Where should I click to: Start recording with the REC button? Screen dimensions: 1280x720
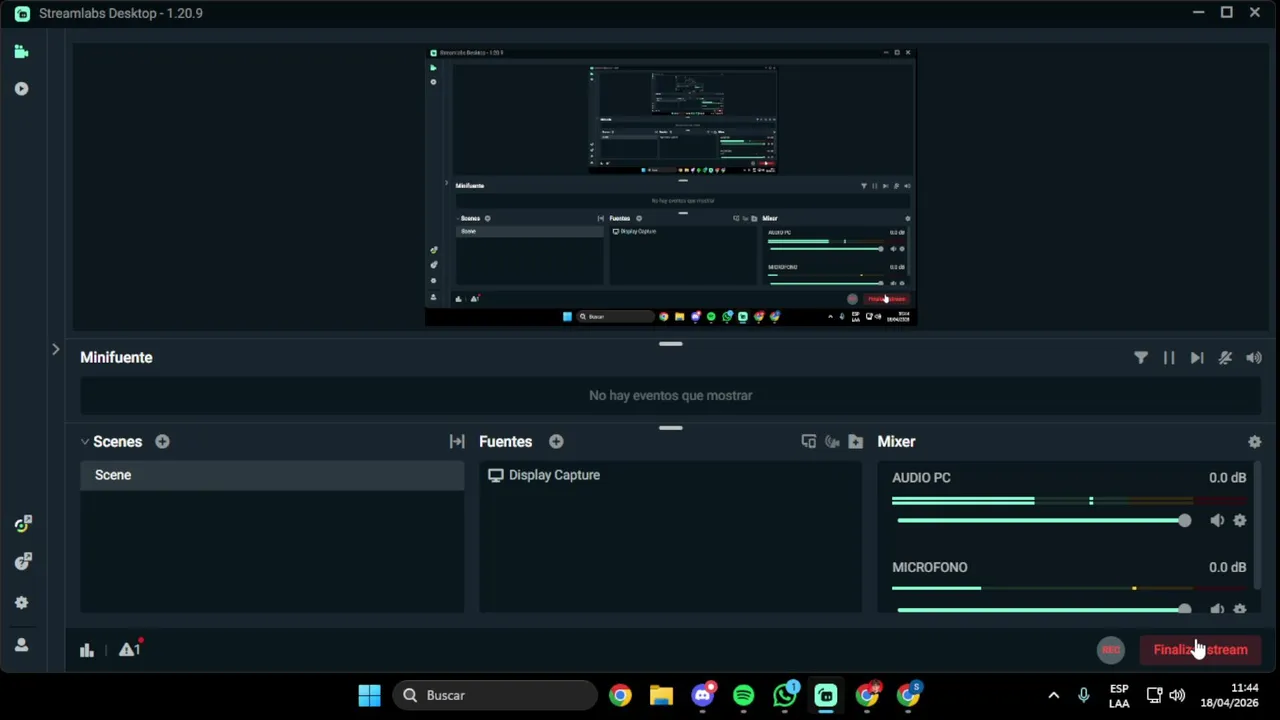1111,650
